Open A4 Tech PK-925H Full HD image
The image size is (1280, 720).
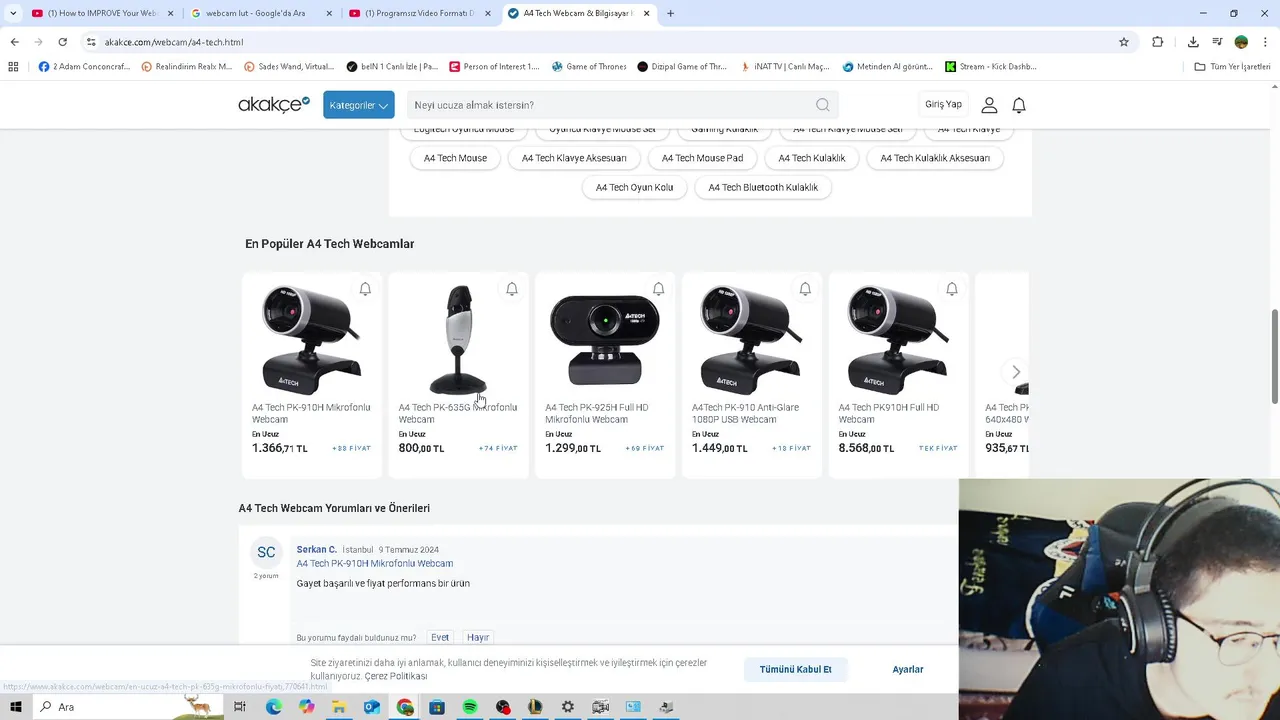click(605, 339)
